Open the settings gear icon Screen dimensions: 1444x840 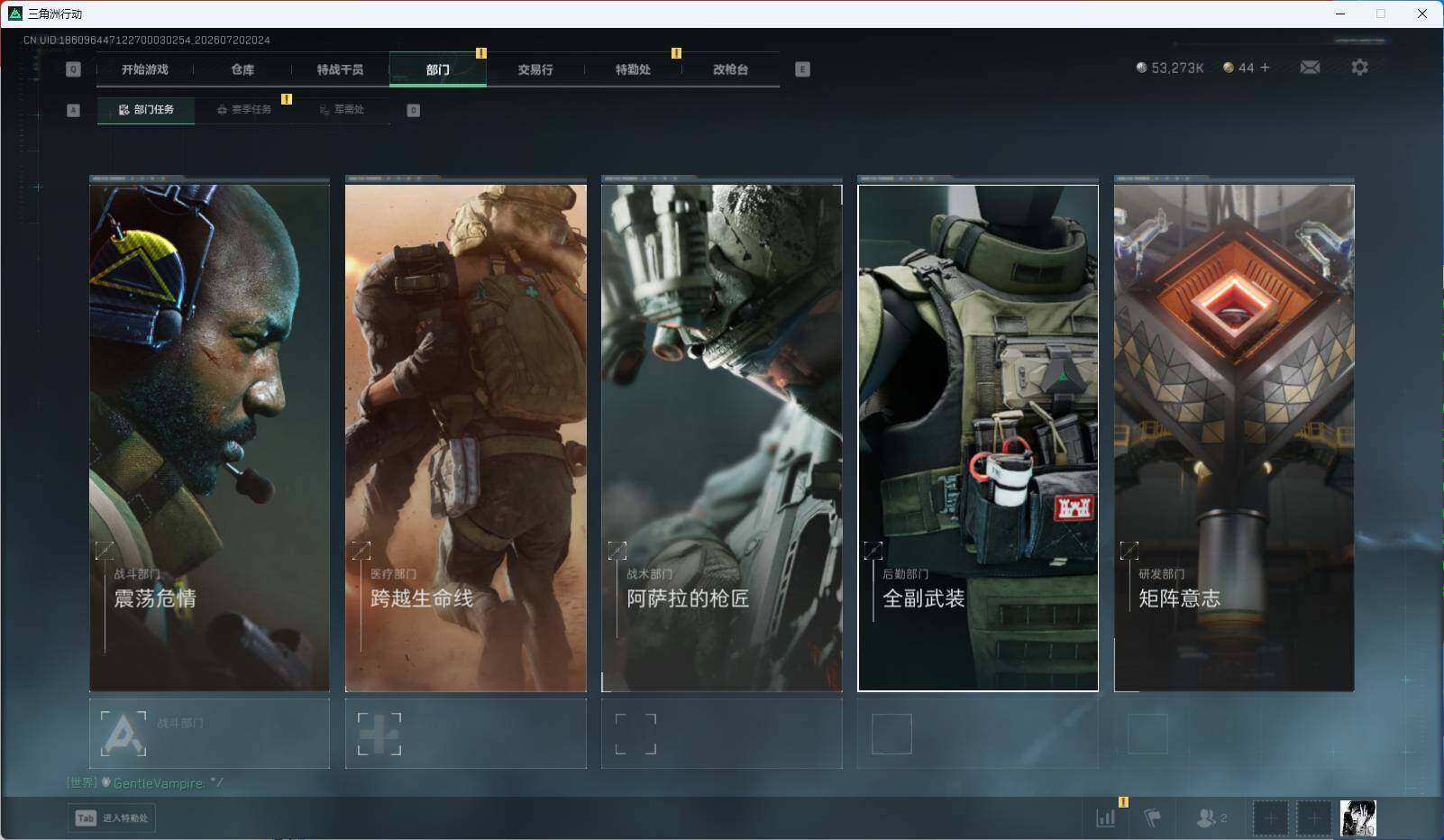[x=1359, y=68]
